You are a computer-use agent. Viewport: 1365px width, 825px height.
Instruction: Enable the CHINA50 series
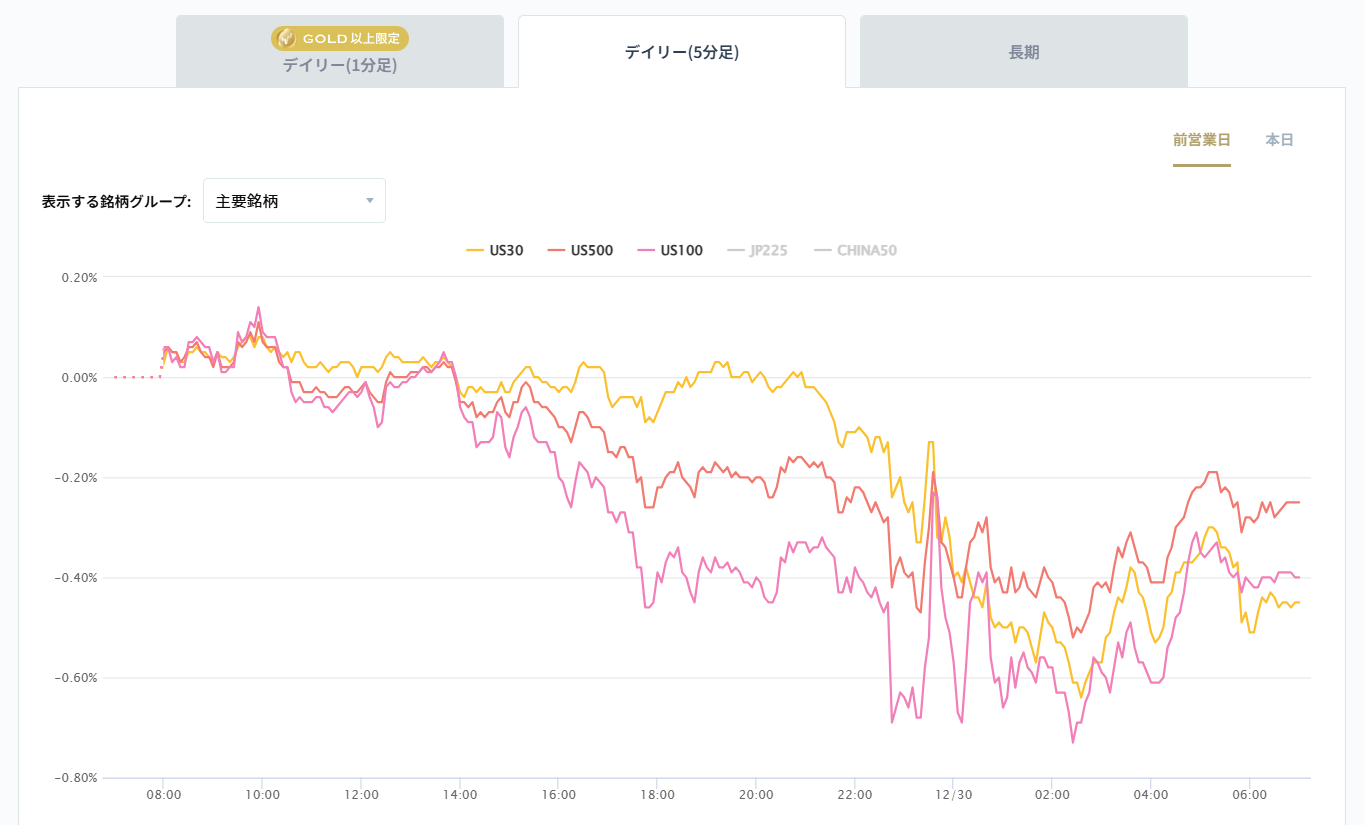866,250
